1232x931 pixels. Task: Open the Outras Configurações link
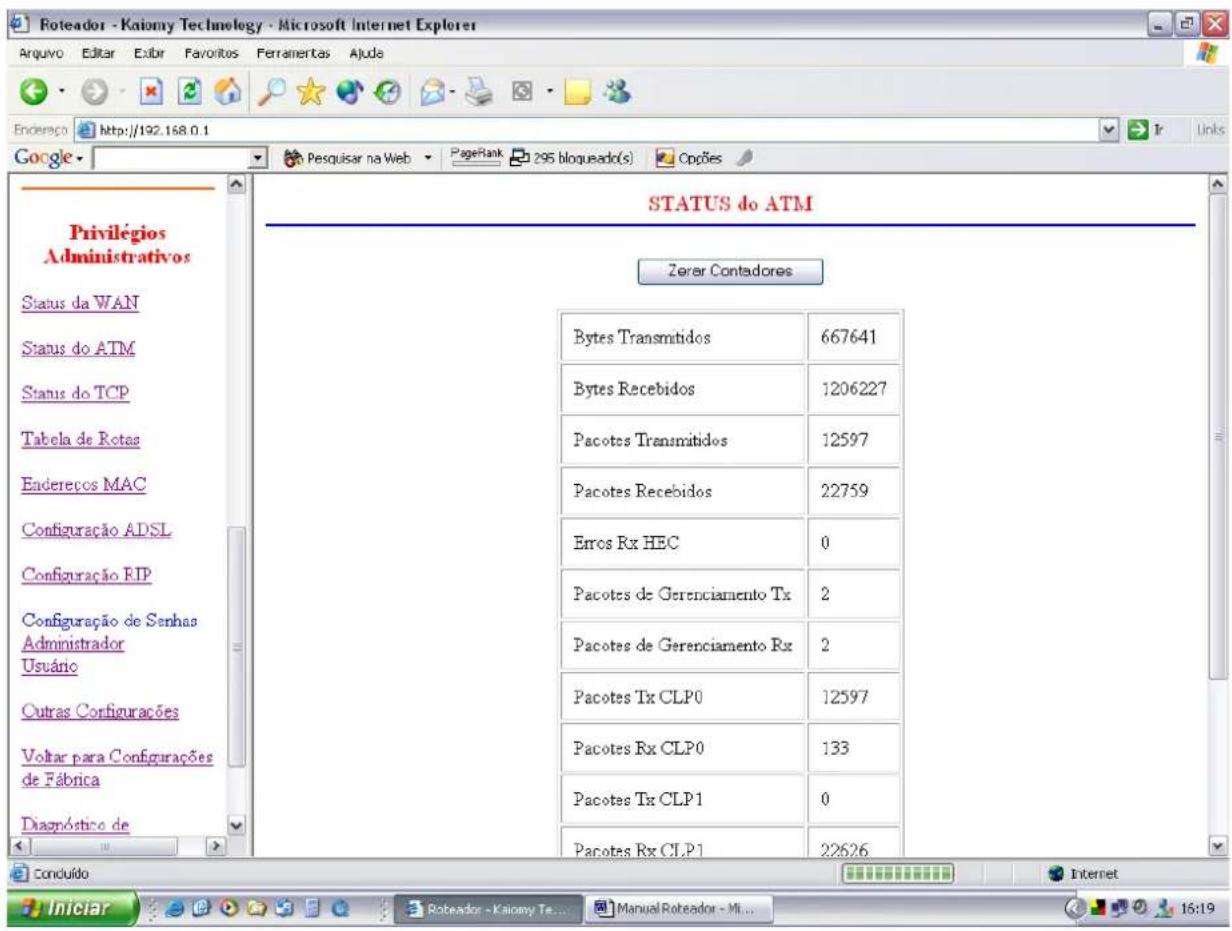pos(100,712)
